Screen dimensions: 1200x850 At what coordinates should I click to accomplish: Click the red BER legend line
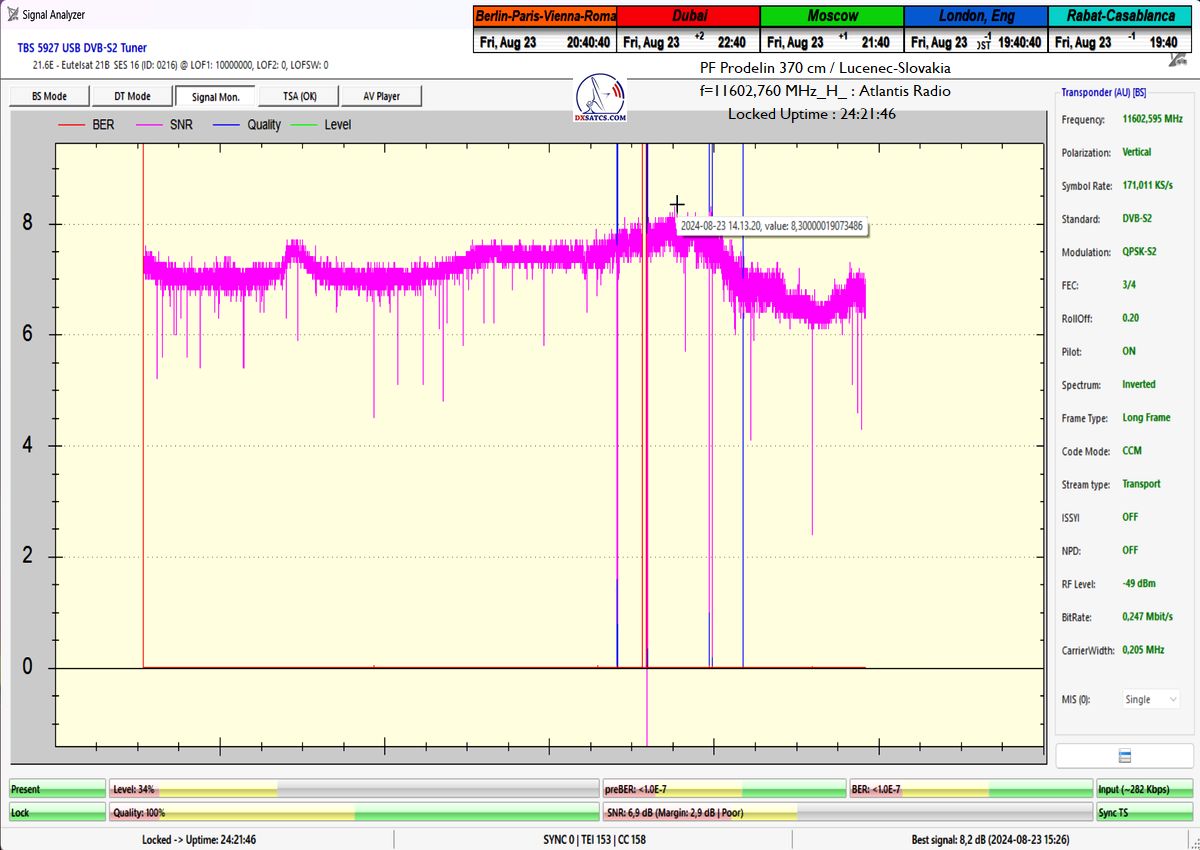coord(72,125)
